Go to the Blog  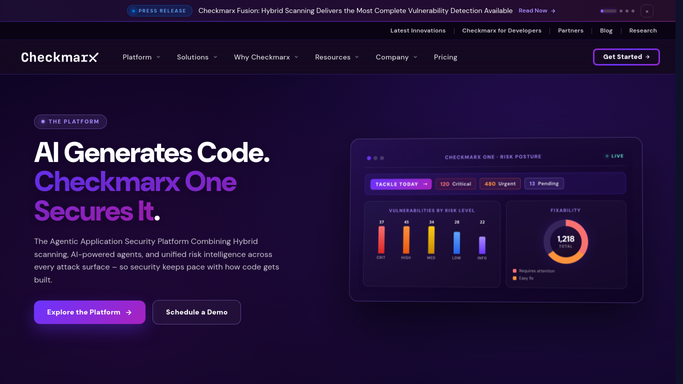pos(606,30)
